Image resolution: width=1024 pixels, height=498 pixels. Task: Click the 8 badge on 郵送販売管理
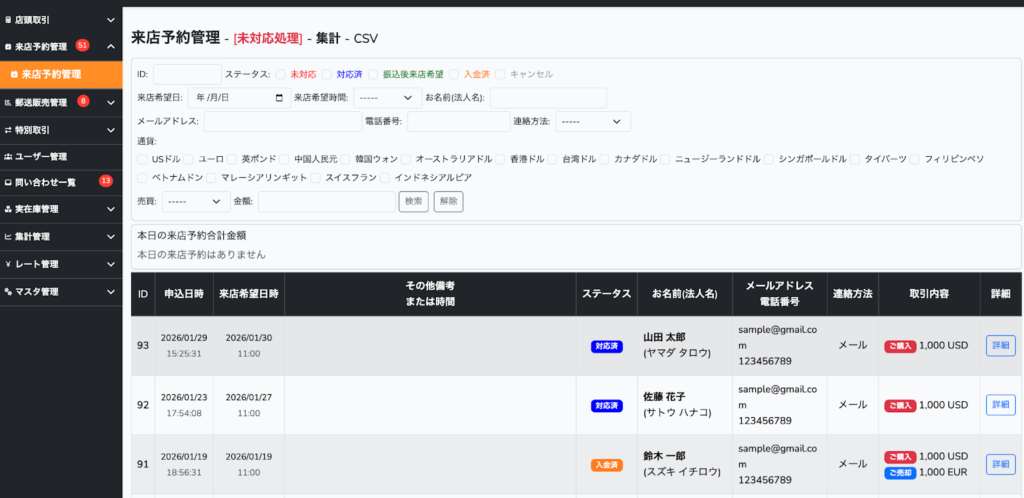[83, 101]
